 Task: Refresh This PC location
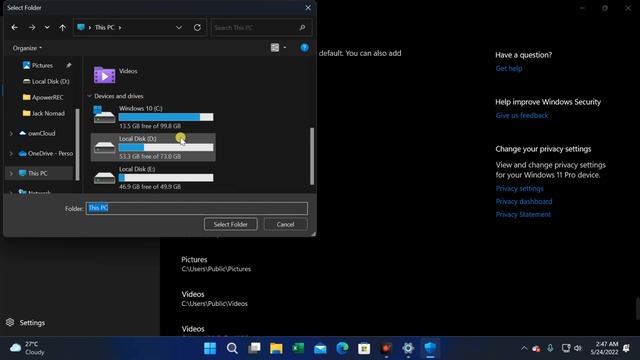coord(197,27)
